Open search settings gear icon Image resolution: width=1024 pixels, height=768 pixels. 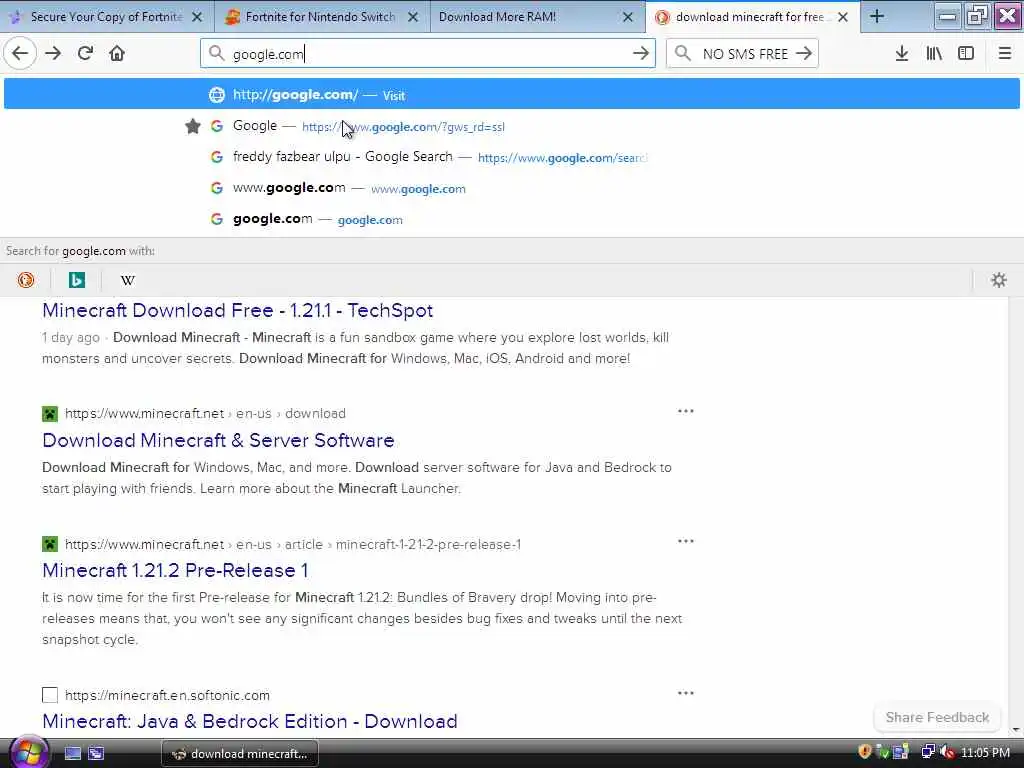pos(999,280)
